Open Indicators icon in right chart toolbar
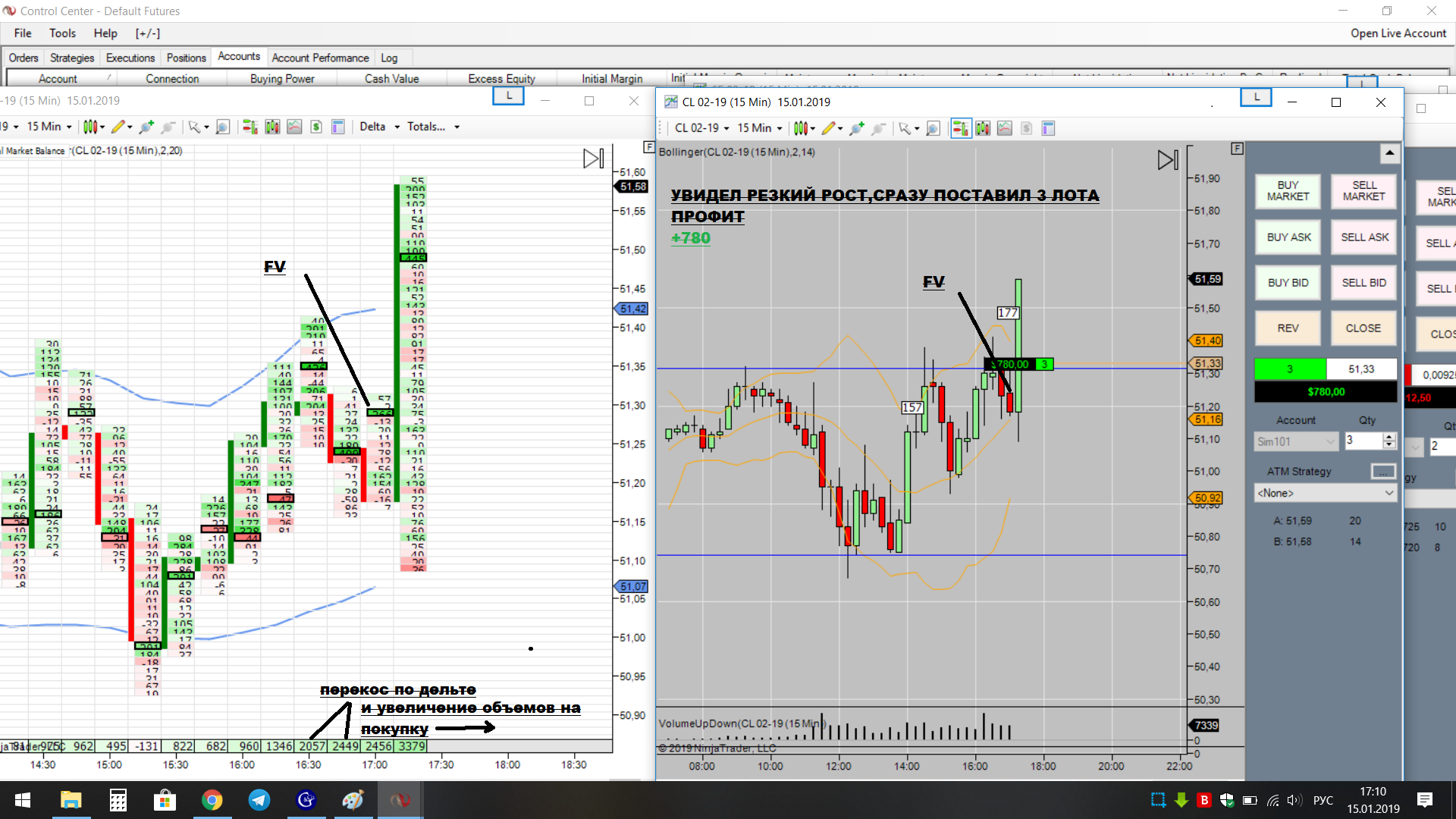Viewport: 1456px width, 819px height. click(1005, 128)
